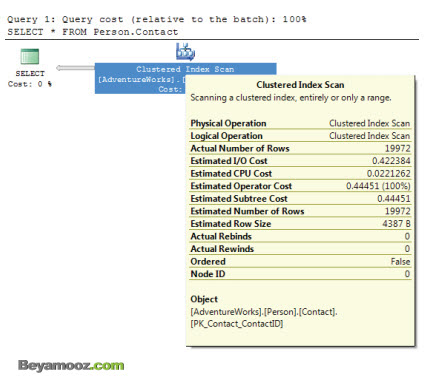
Task: Click the description 'Scanning a clustered index, entirely or only a range.'
Action: 291,98
